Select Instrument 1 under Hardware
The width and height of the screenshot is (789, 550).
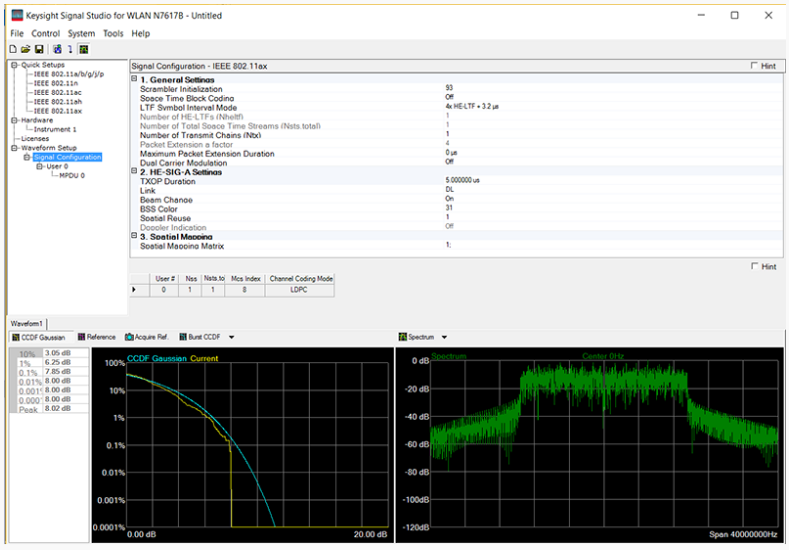click(55, 129)
